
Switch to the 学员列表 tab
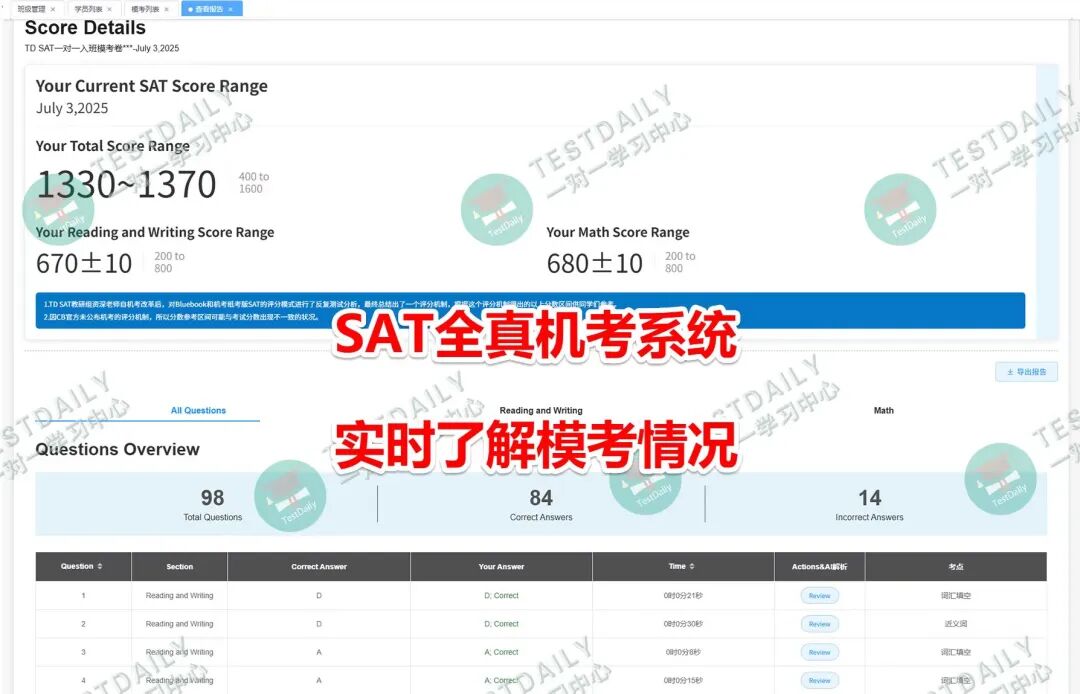coord(88,10)
